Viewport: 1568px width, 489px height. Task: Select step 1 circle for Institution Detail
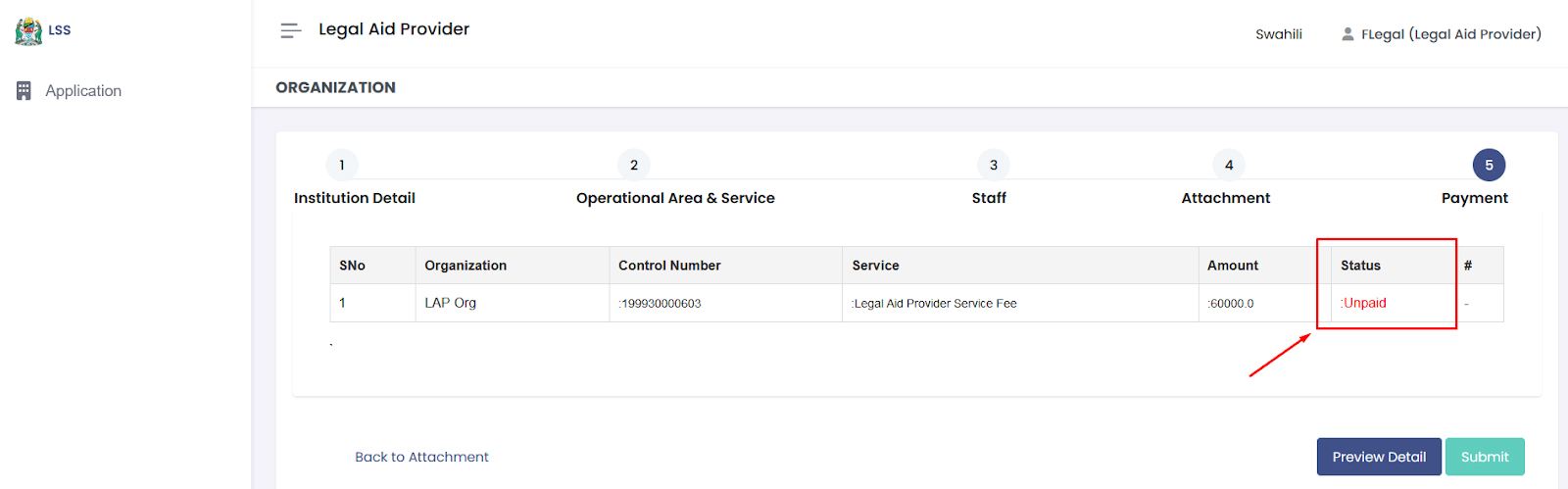(342, 165)
